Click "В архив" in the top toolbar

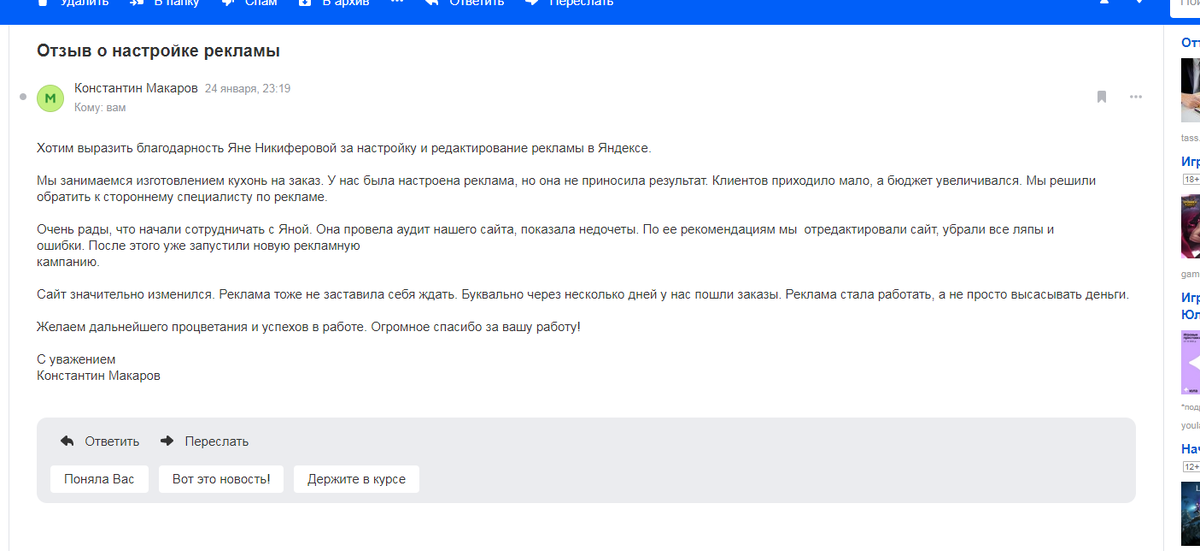334,3
